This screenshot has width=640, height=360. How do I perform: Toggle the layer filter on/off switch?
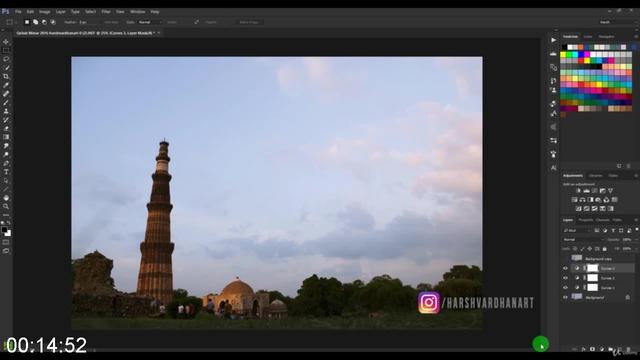pyautogui.click(x=637, y=230)
